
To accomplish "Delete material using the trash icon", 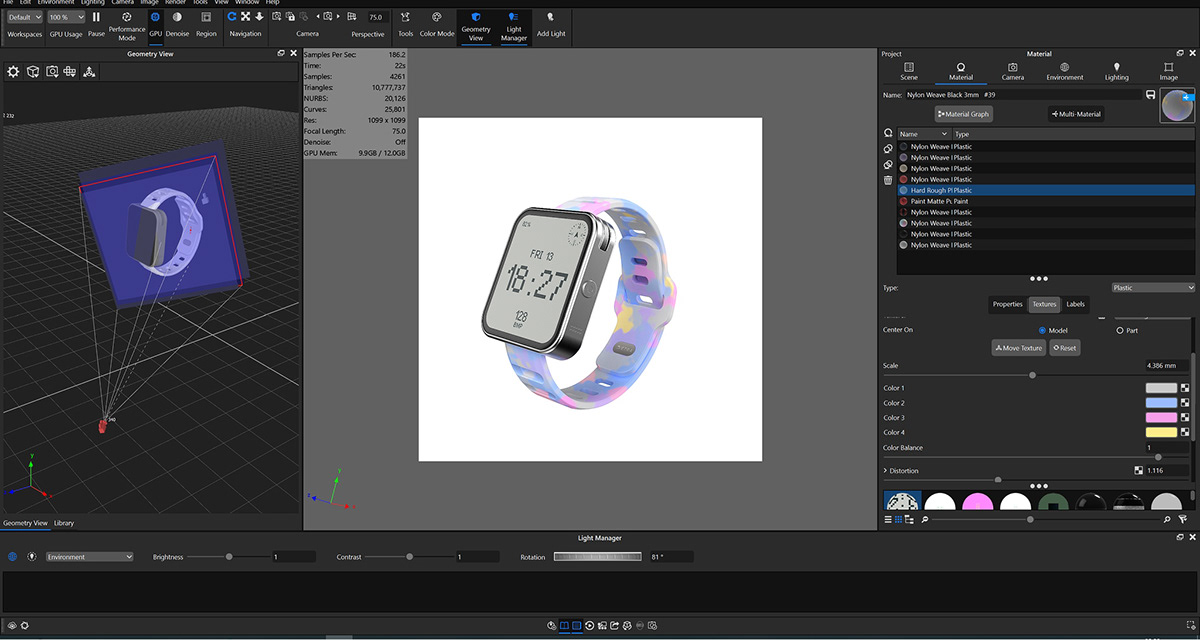I will [x=886, y=180].
